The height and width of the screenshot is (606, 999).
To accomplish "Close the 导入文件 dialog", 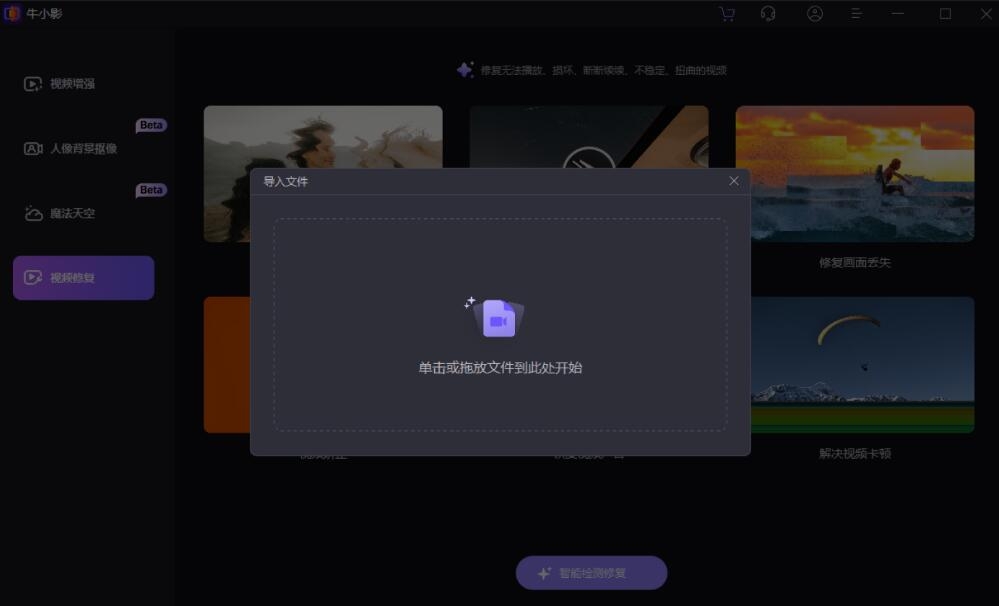I will point(733,181).
